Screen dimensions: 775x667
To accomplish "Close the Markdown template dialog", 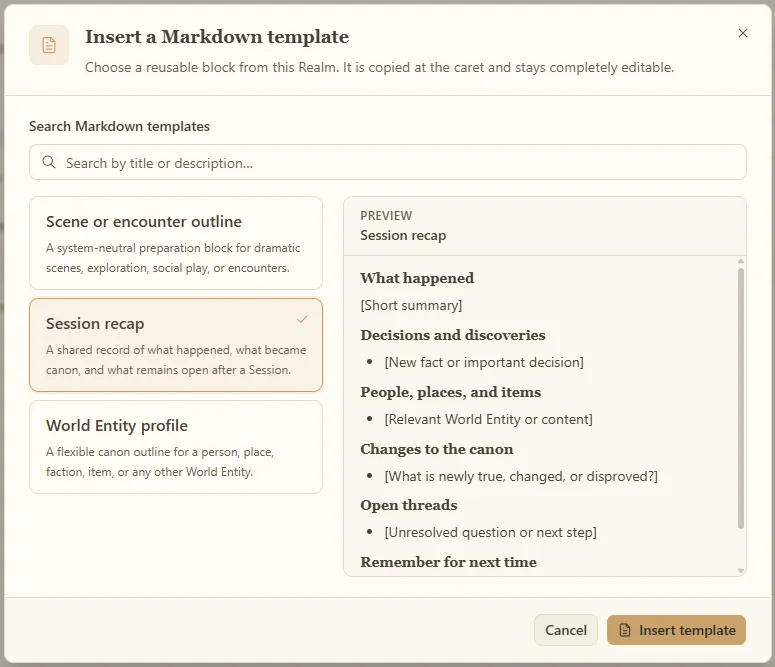I will click(742, 33).
